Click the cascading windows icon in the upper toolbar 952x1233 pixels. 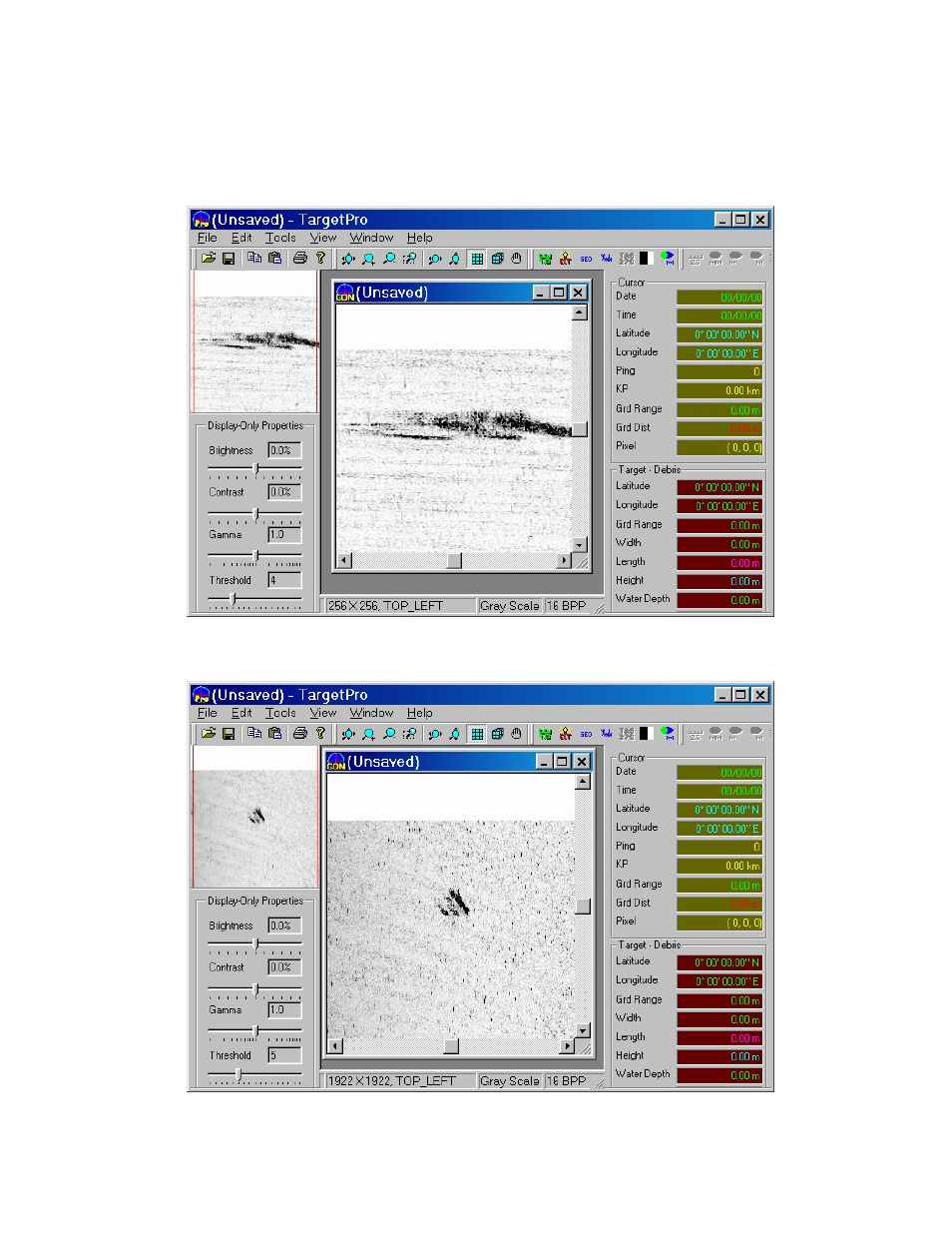[x=497, y=259]
